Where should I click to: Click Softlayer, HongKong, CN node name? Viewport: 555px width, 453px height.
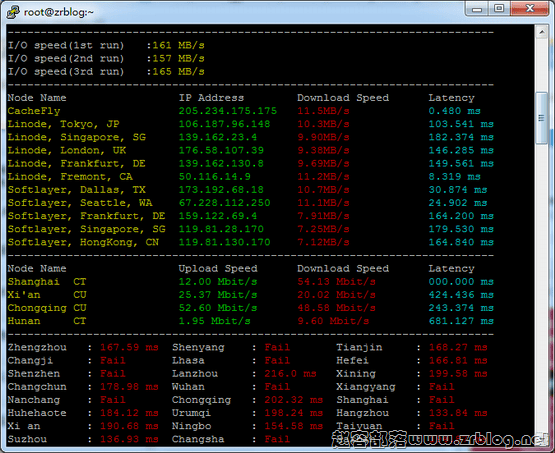click(83, 242)
